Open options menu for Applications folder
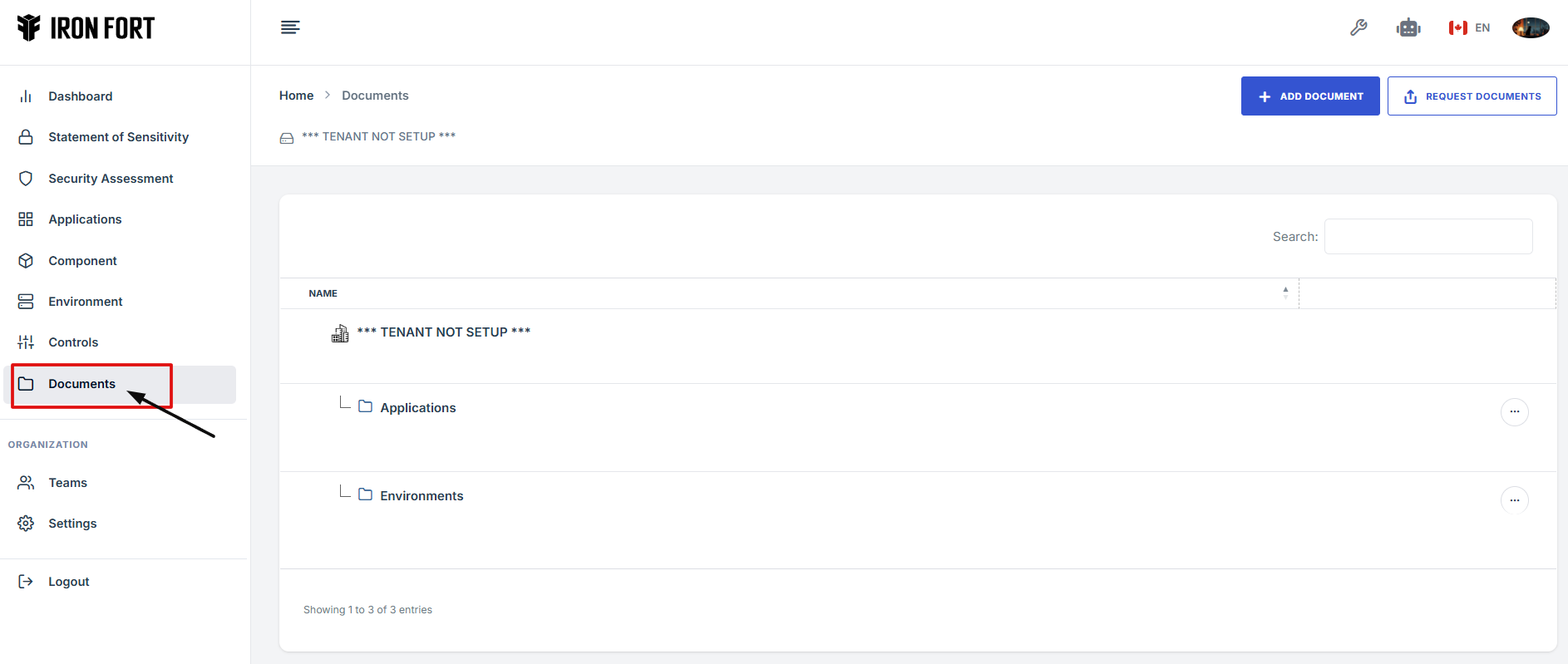 1514,412
